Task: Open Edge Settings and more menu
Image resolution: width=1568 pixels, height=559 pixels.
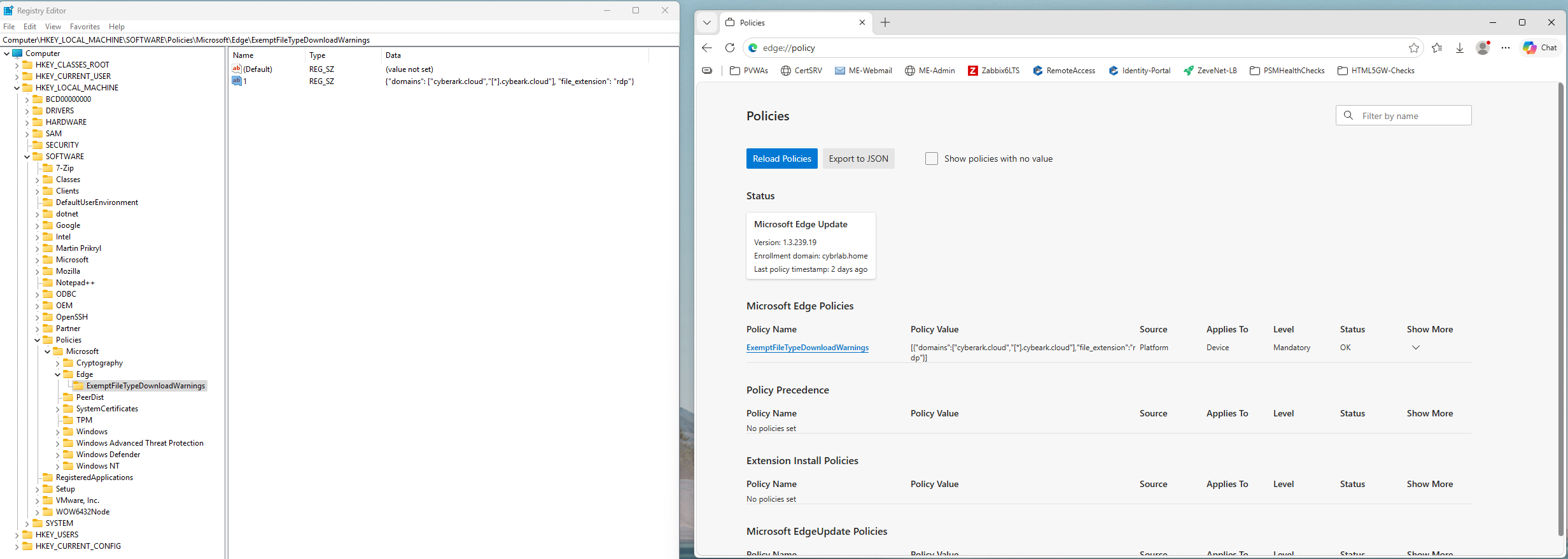Action: [x=1506, y=48]
